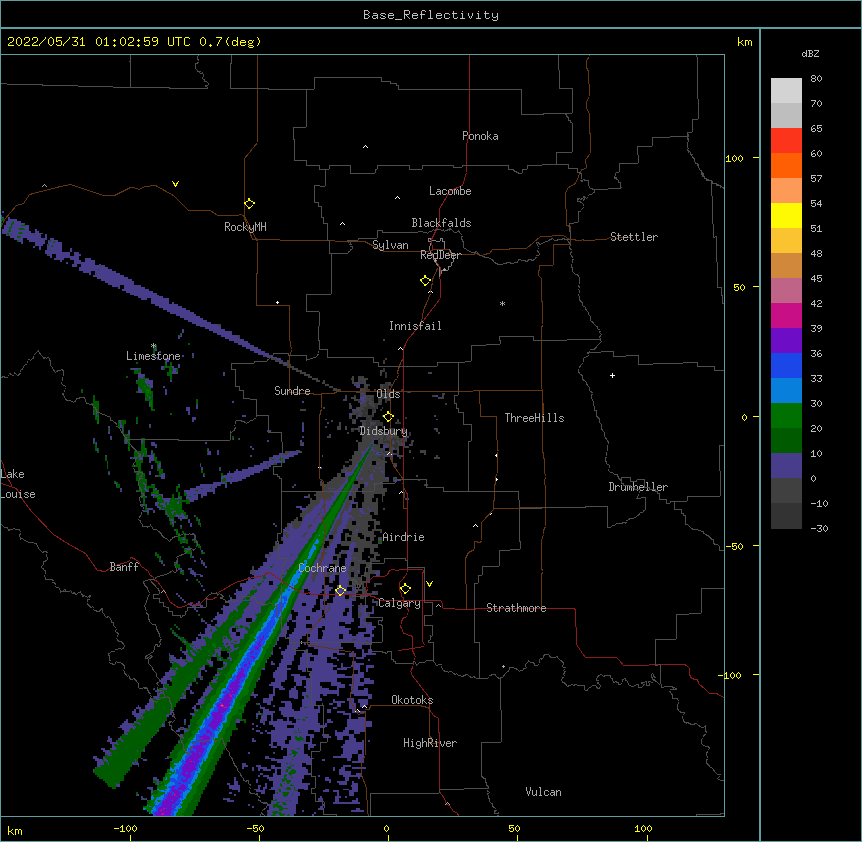Click the dBZ legend heading
The width and height of the screenshot is (862, 842).
[810, 53]
